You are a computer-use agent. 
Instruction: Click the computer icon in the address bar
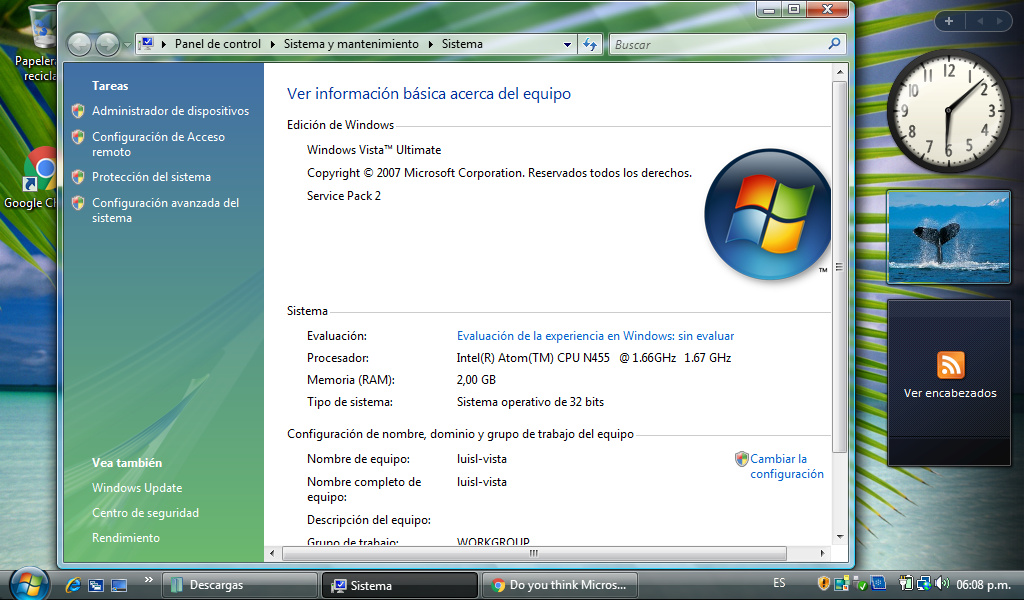[146, 44]
